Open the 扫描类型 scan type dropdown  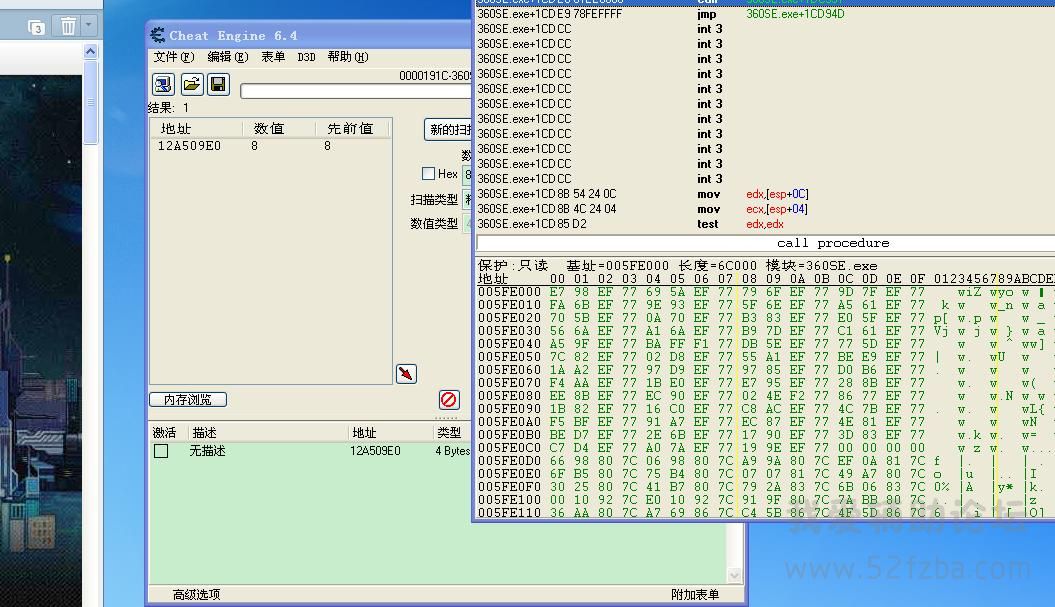point(466,199)
